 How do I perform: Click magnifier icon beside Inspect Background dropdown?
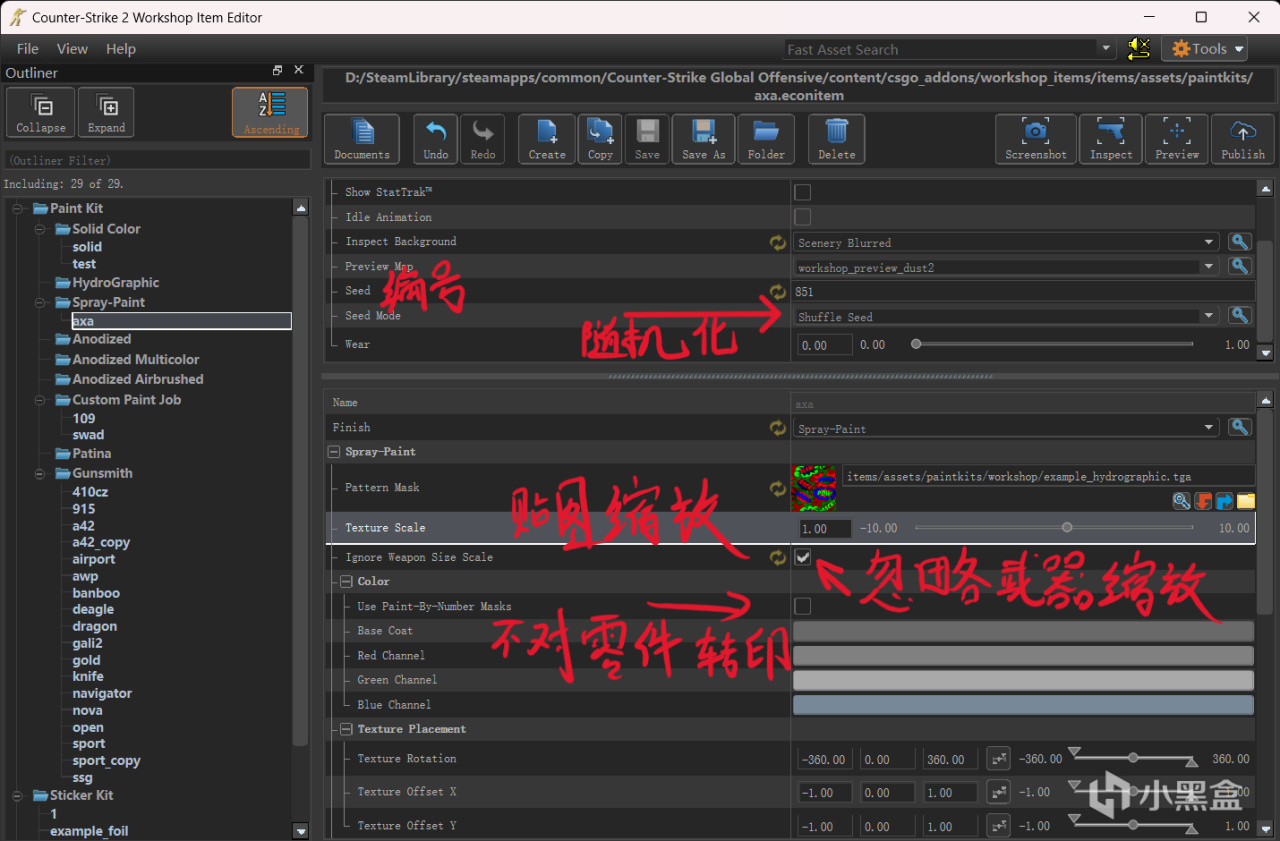1239,242
